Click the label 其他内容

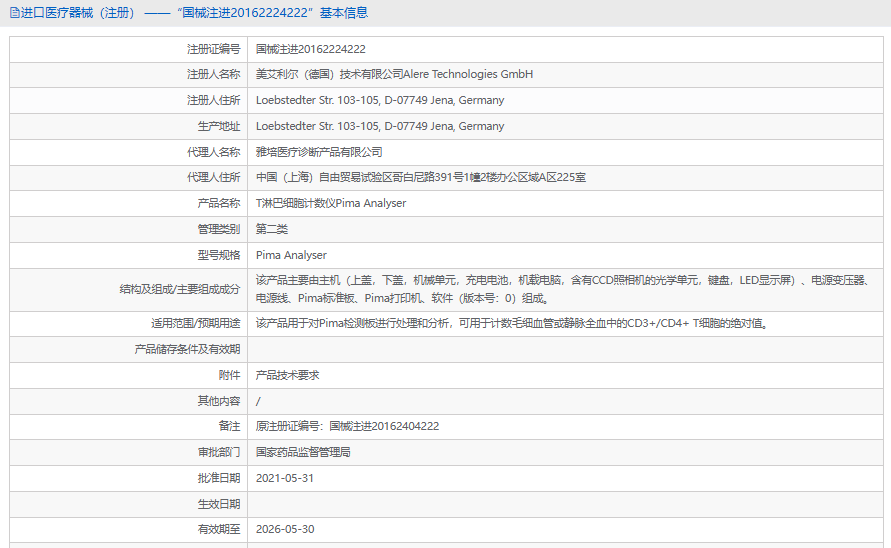[x=219, y=401]
